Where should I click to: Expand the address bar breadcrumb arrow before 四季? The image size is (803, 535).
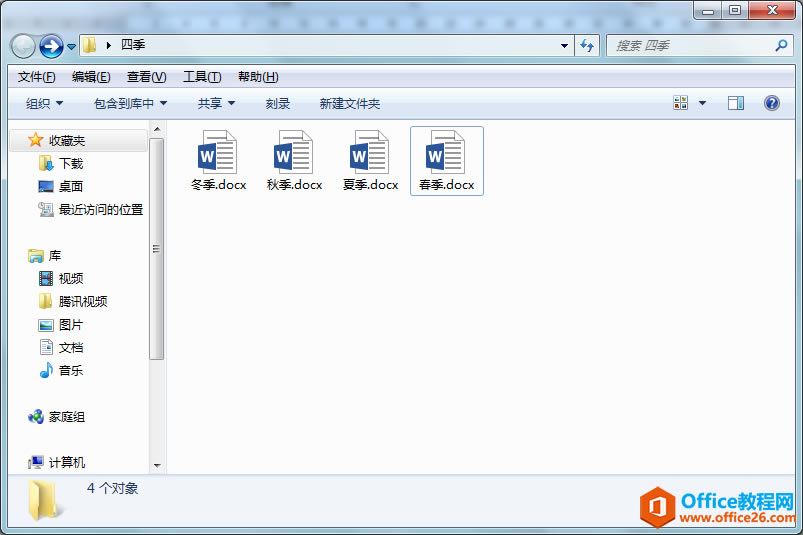tap(109, 45)
